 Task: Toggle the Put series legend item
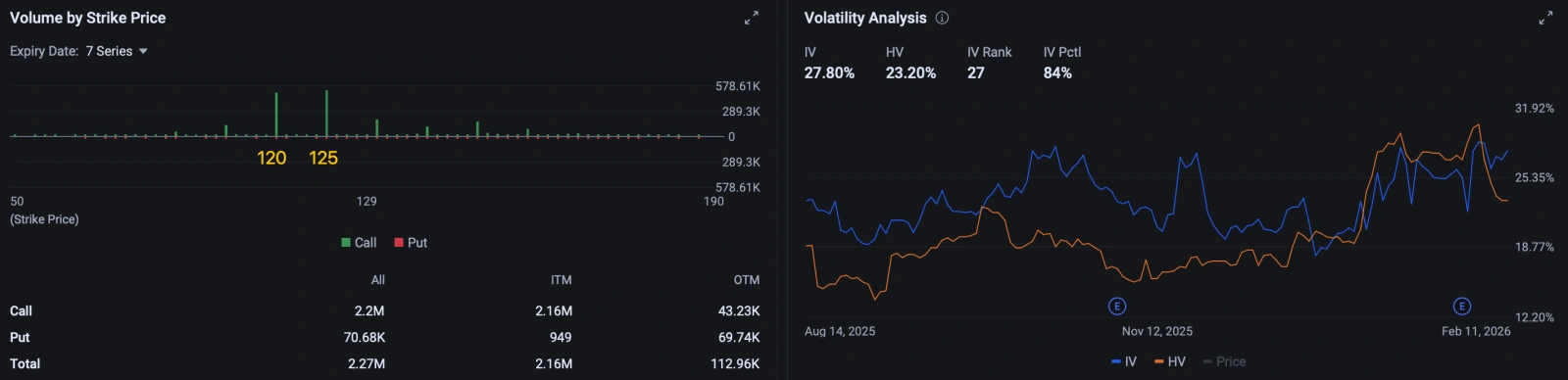pos(411,242)
